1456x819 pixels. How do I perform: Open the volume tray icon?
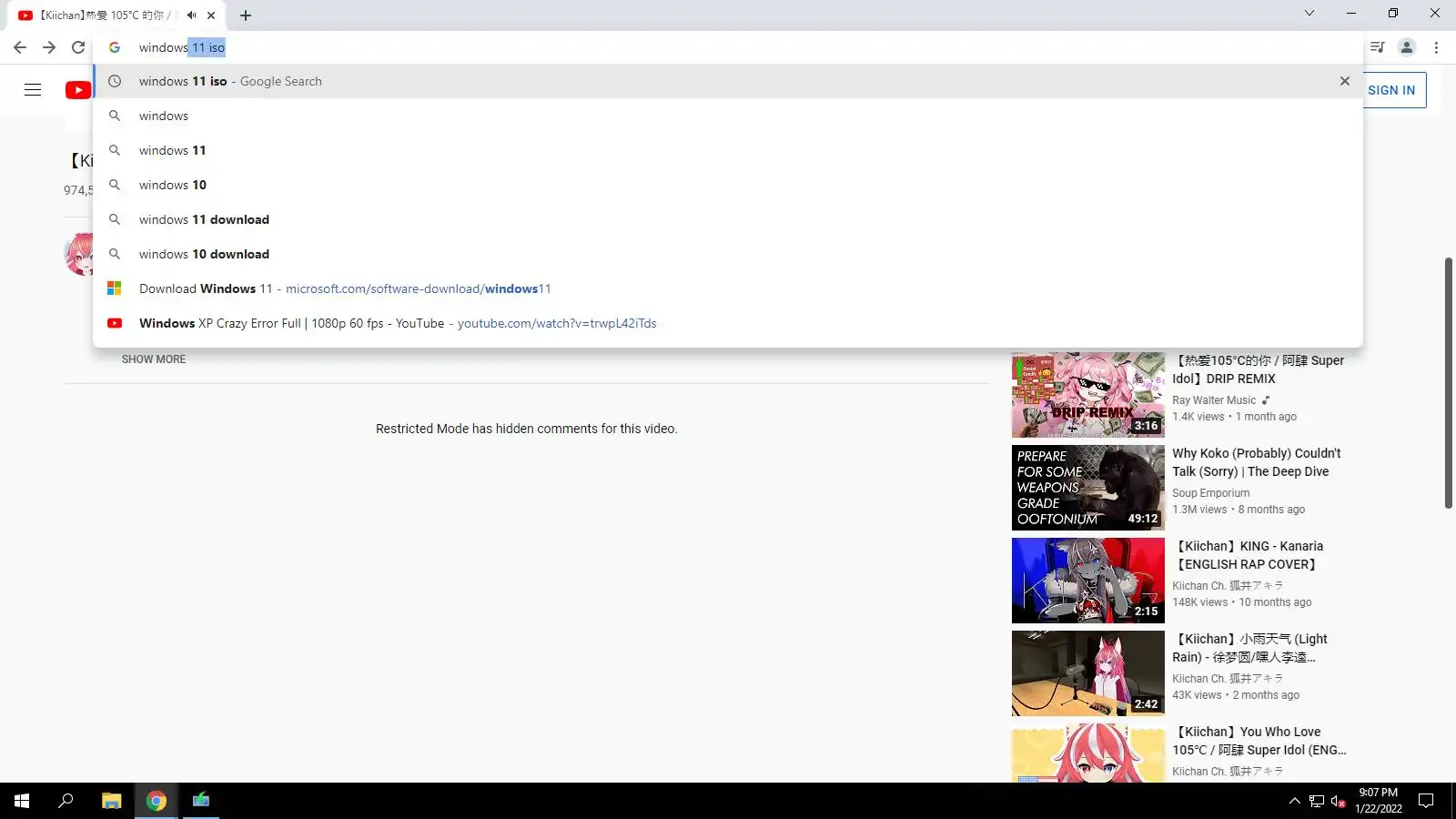pyautogui.click(x=1338, y=801)
